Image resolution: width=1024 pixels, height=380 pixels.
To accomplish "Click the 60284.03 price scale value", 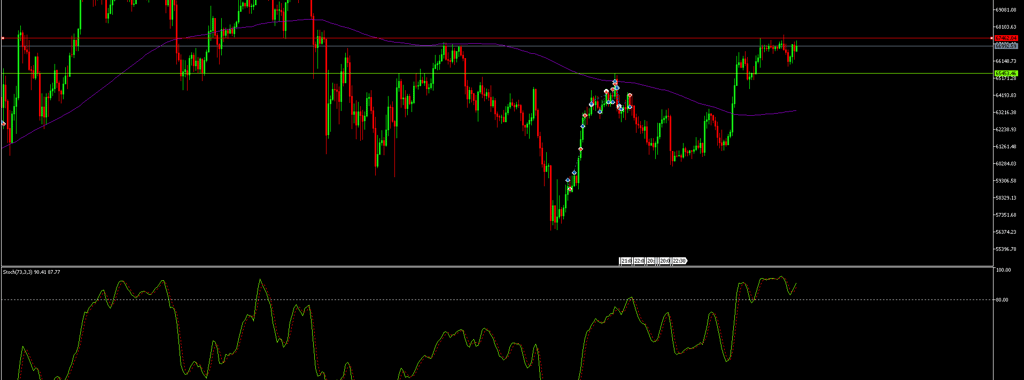I will [1006, 163].
